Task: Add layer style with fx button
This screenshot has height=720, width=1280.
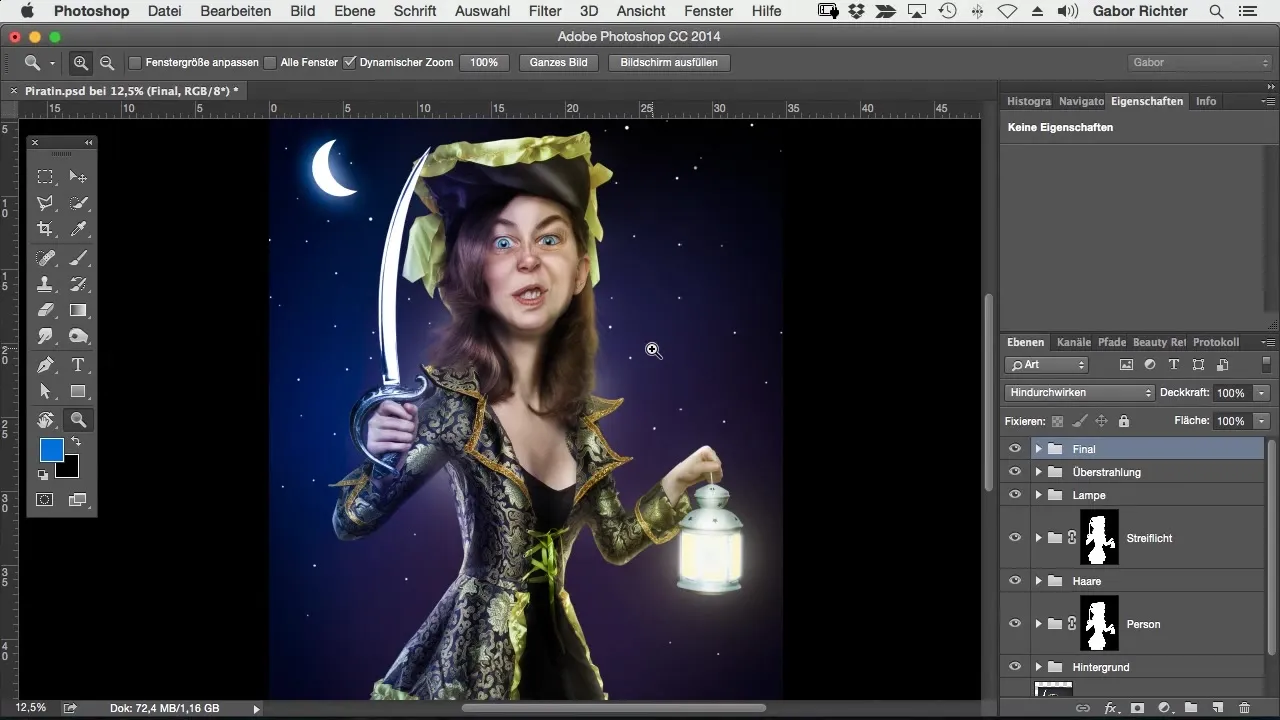Action: (x=1110, y=708)
